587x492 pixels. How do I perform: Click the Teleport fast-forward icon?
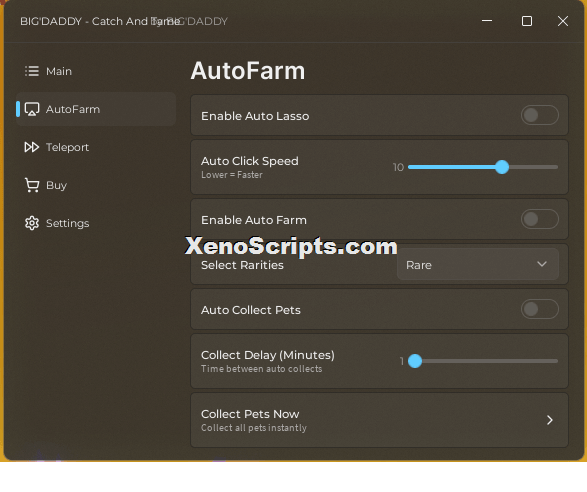[x=32, y=147]
